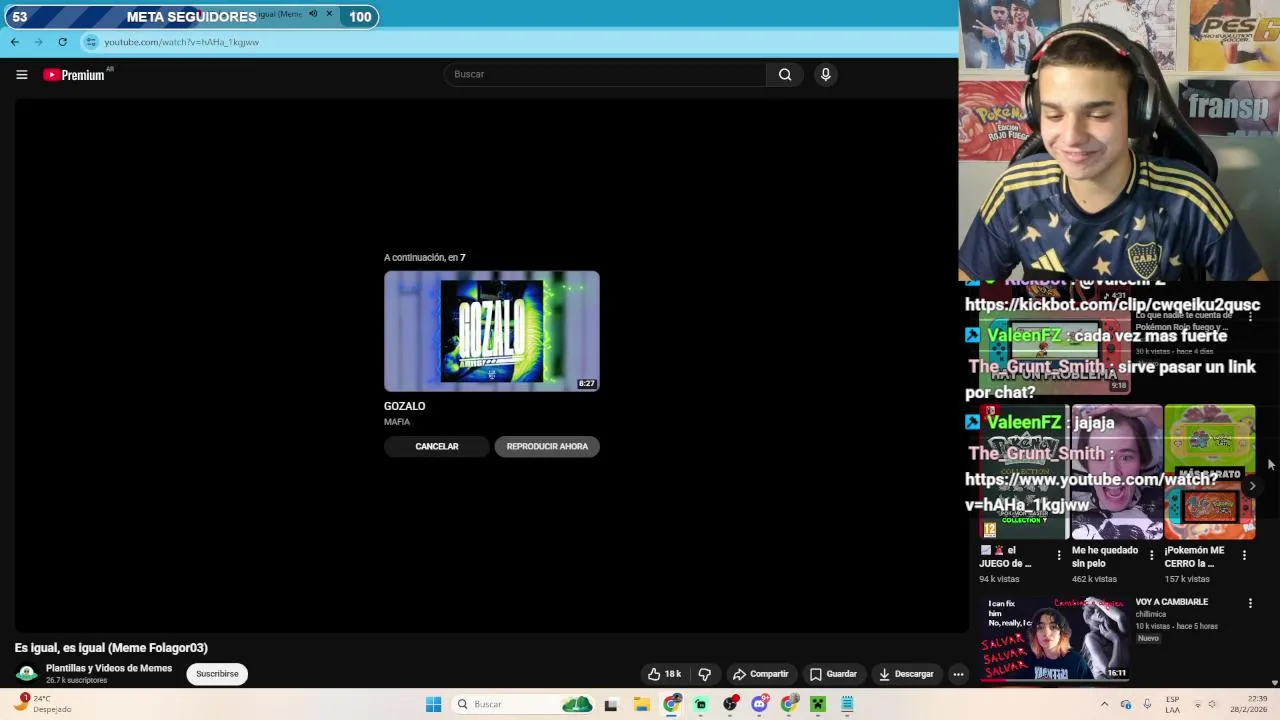Save video with Guardar button
This screenshot has height=720, width=1280.
pyautogui.click(x=833, y=674)
